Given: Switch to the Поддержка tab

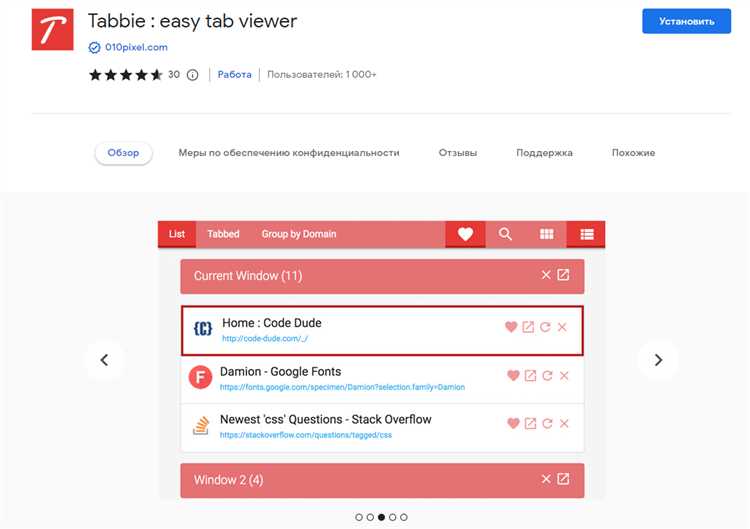Looking at the screenshot, I should (544, 153).
